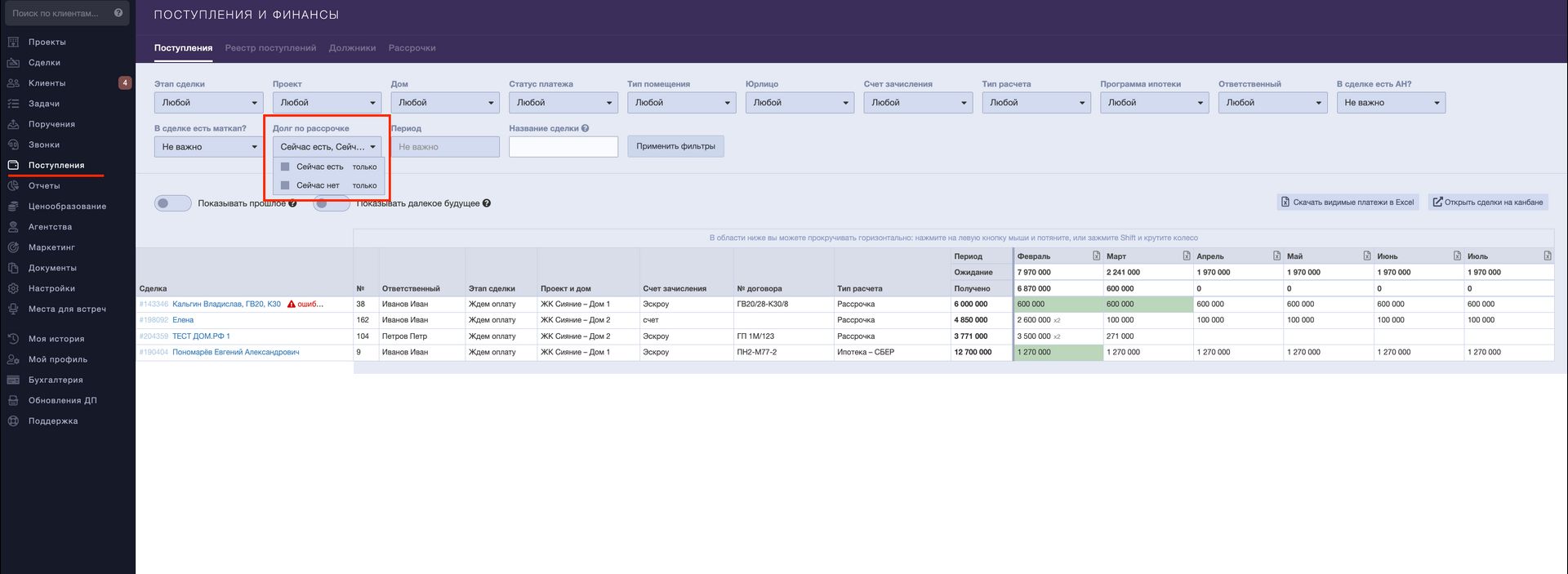Viewport: 1568px width, 574px height.
Task: Click the red warning icon on Кальгин deal
Action: pyautogui.click(x=292, y=304)
